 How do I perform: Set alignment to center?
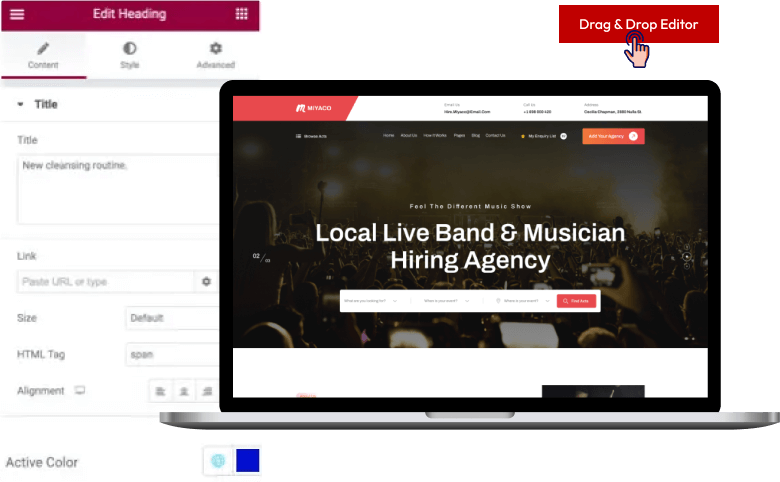[184, 391]
